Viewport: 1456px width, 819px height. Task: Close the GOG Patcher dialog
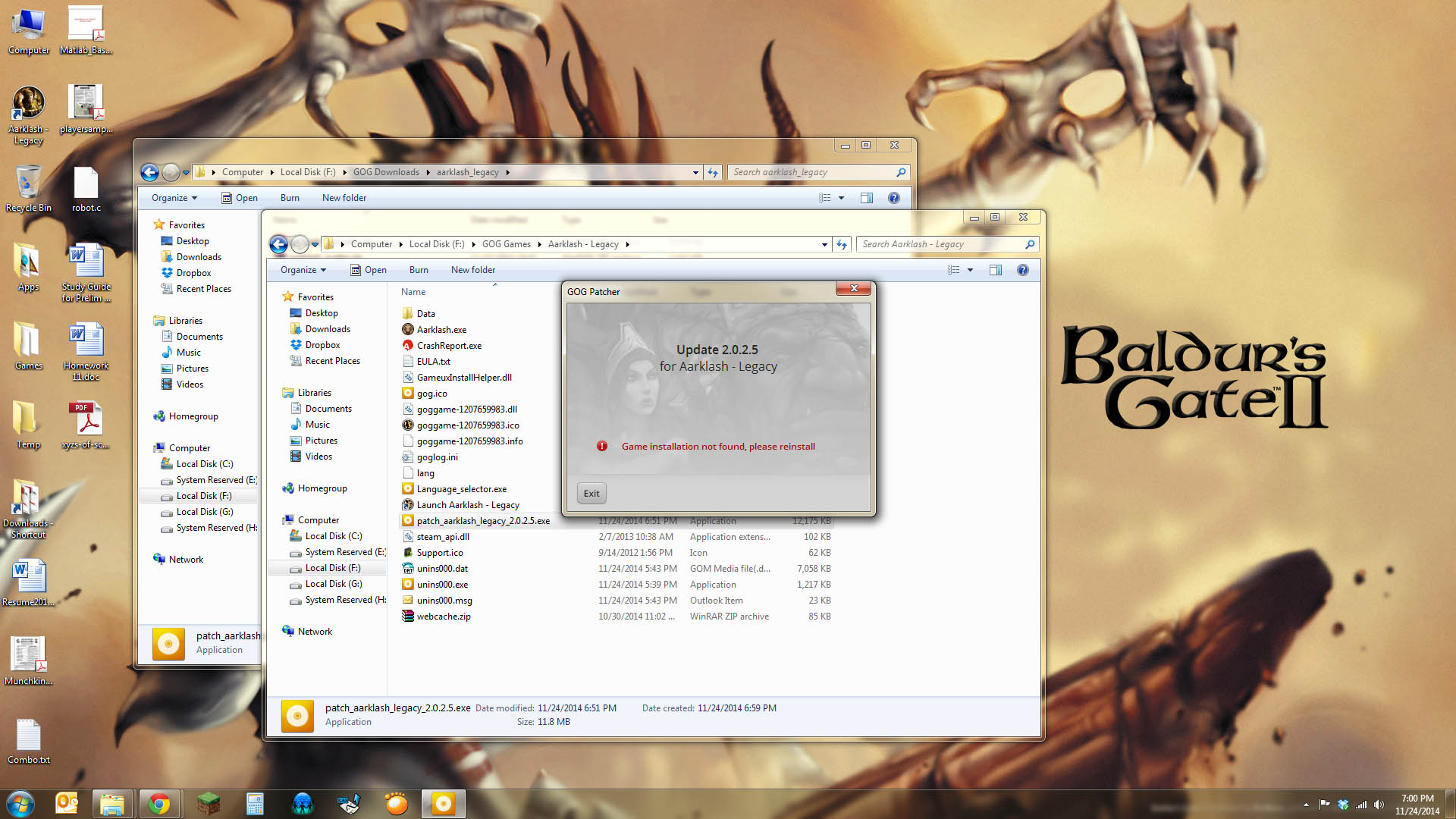click(x=854, y=288)
